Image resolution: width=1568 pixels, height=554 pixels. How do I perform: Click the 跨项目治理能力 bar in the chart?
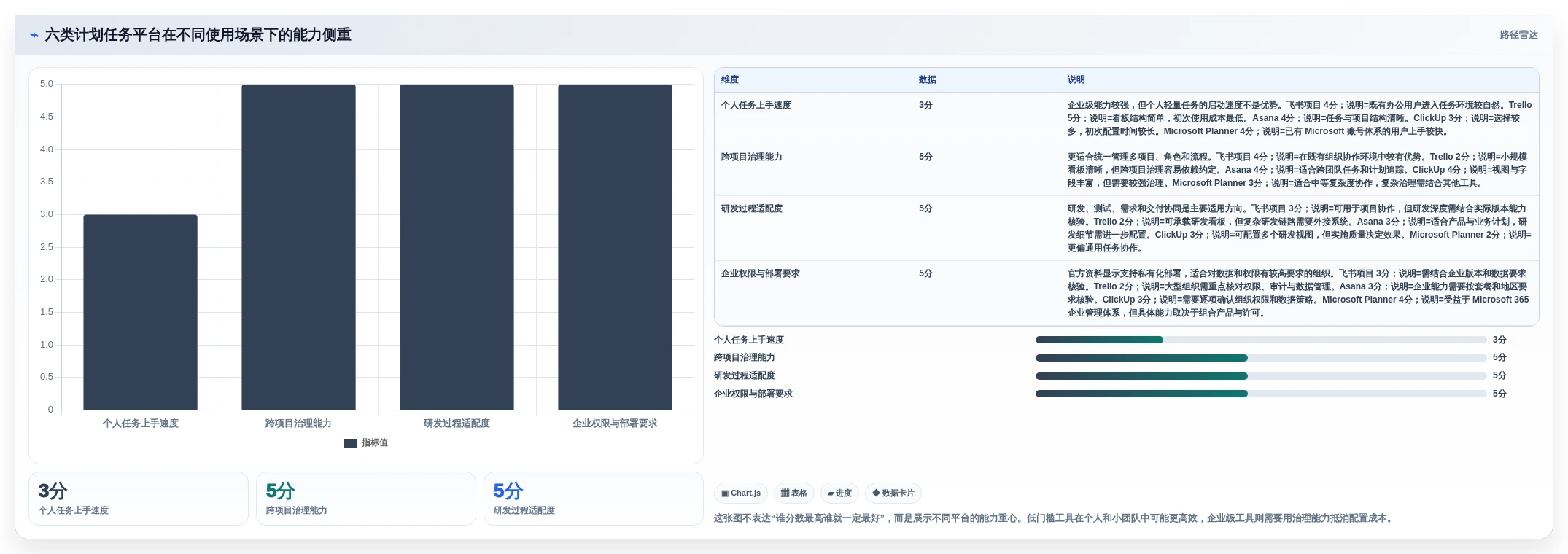(298, 247)
